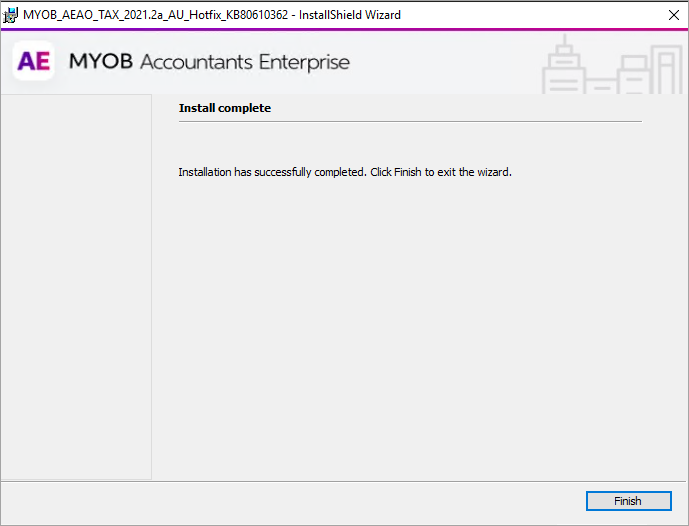Click the 'Installation has successfully completed' sentence

click(272, 172)
